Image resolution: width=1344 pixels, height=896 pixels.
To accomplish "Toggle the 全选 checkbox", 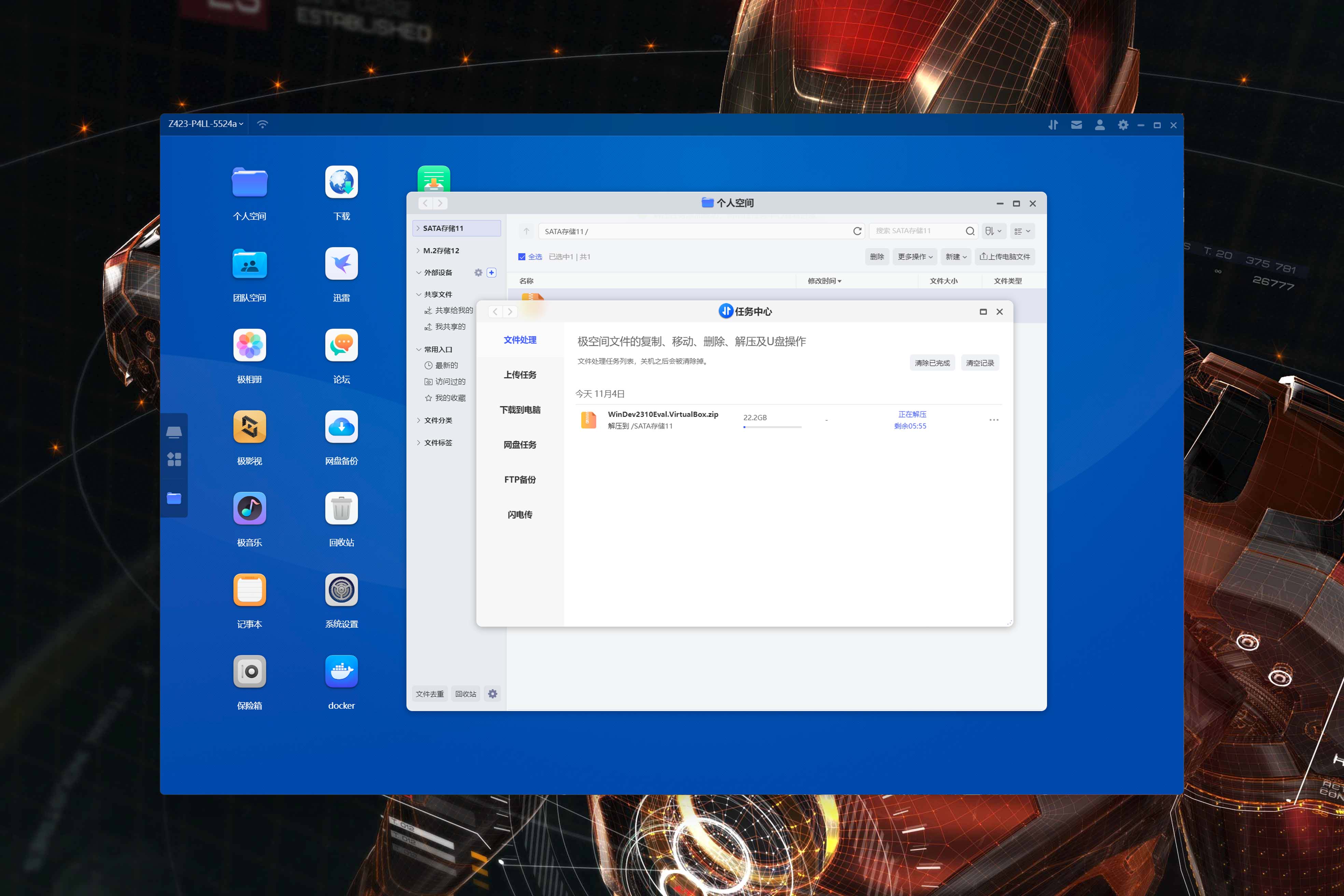I will pos(522,256).
